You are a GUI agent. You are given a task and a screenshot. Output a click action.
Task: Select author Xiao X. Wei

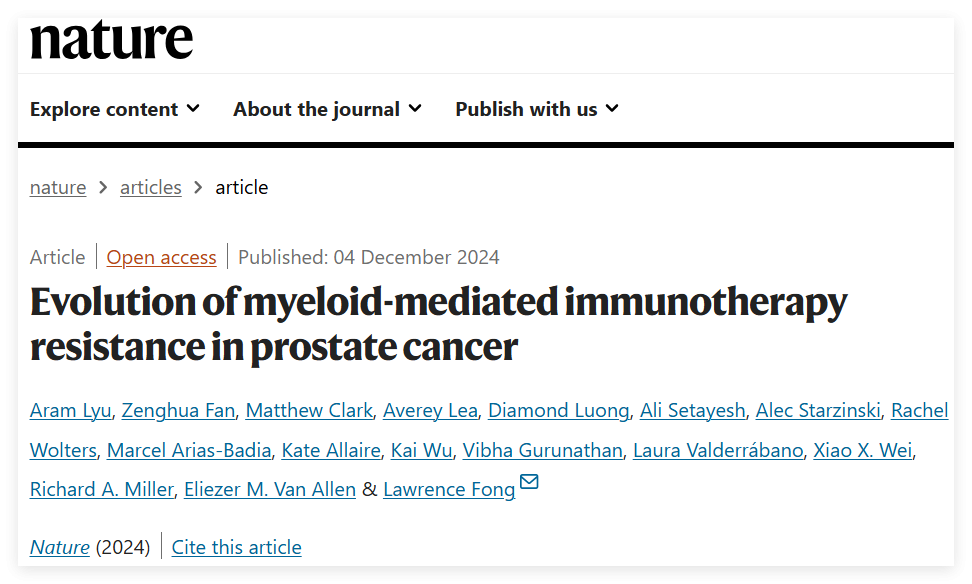tap(863, 450)
